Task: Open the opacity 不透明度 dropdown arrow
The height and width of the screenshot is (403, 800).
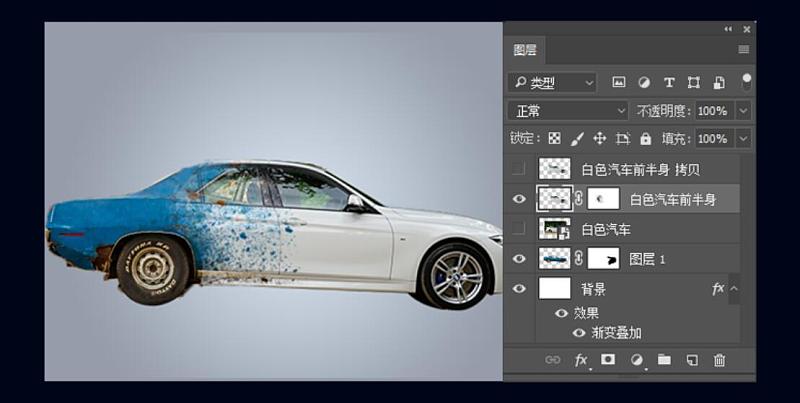Action: (x=743, y=111)
